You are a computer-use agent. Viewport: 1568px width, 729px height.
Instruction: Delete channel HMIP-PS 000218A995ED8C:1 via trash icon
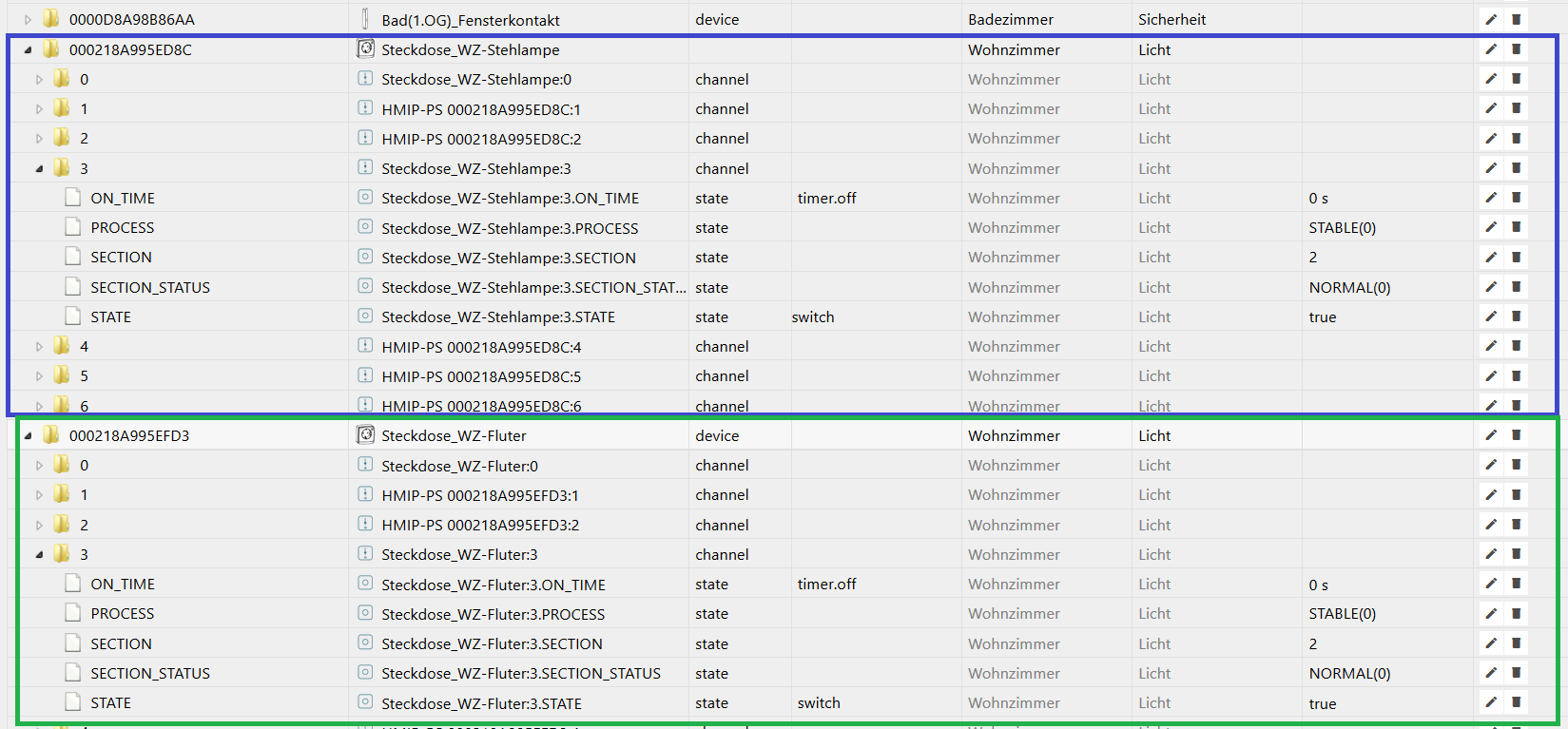[1517, 108]
